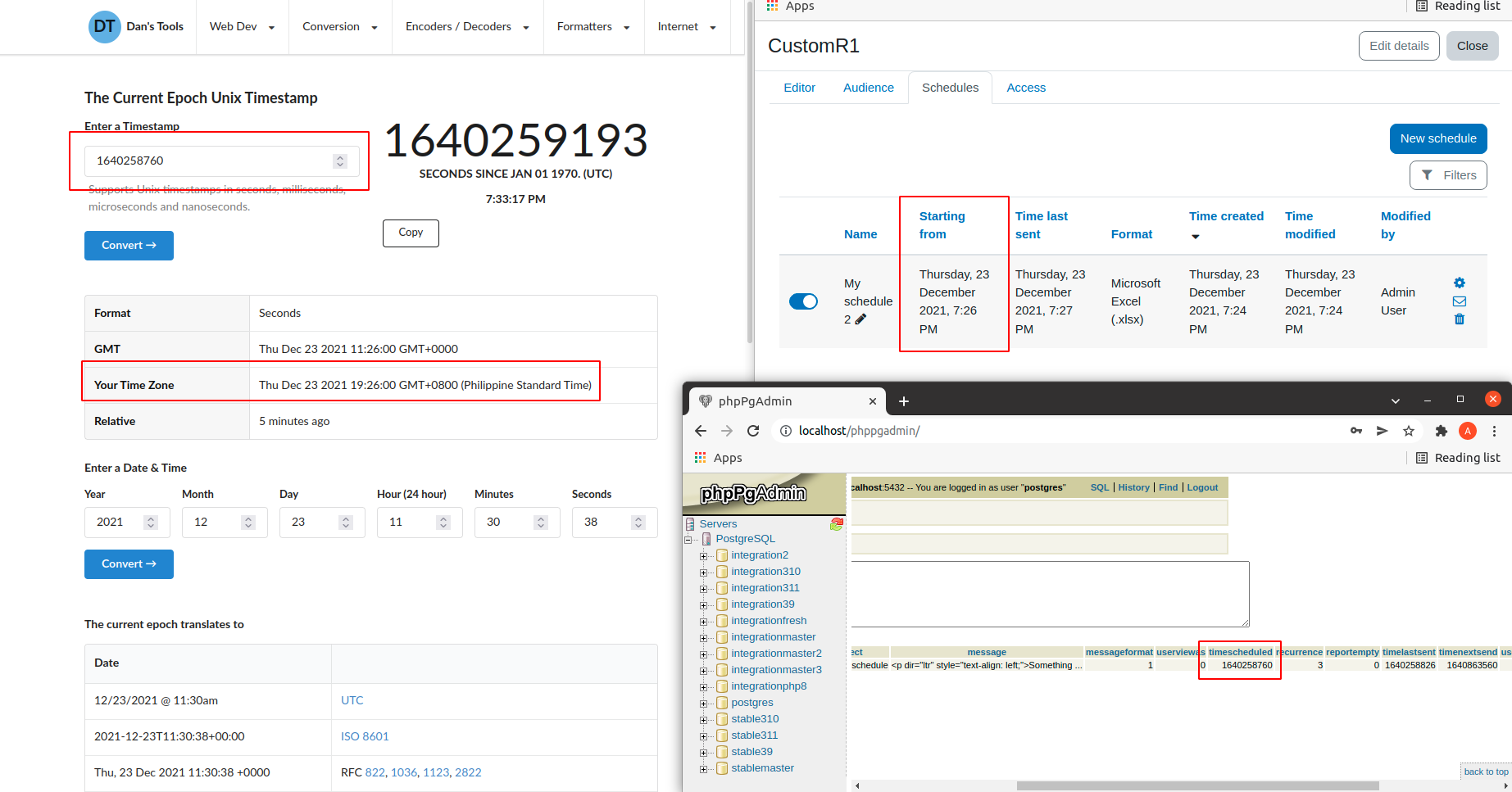
Task: Click the Logout link in phpPgAdmin
Action: click(x=1202, y=487)
